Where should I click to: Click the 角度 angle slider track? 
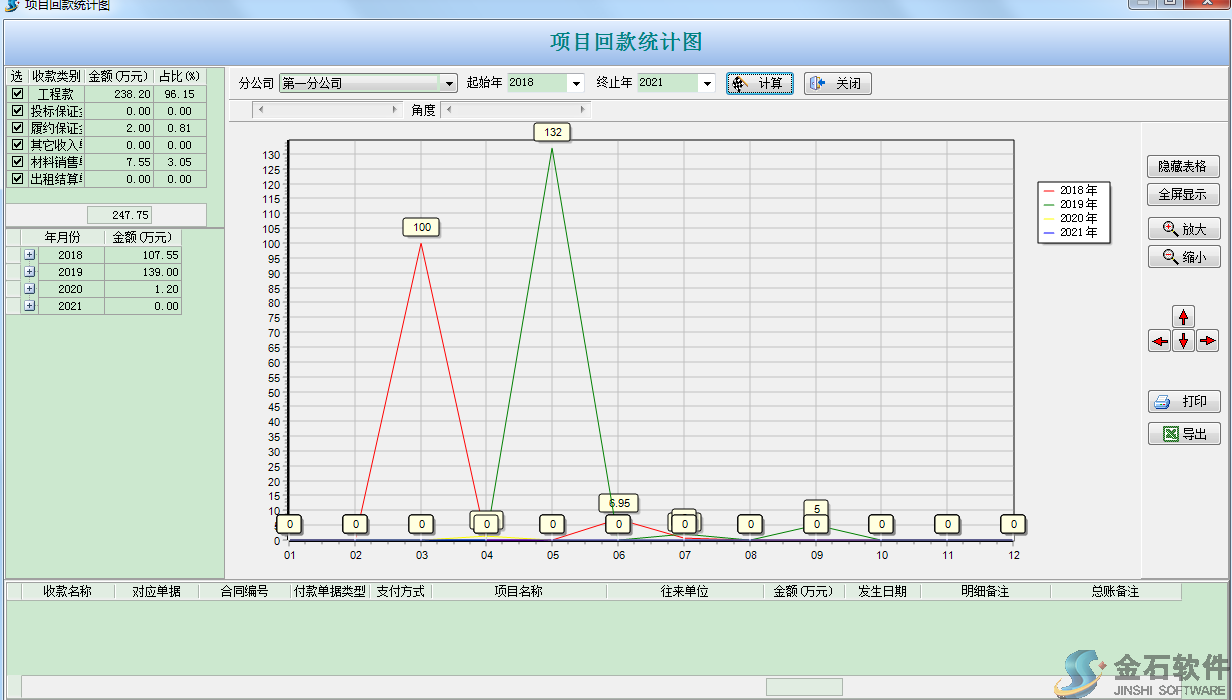[515, 110]
